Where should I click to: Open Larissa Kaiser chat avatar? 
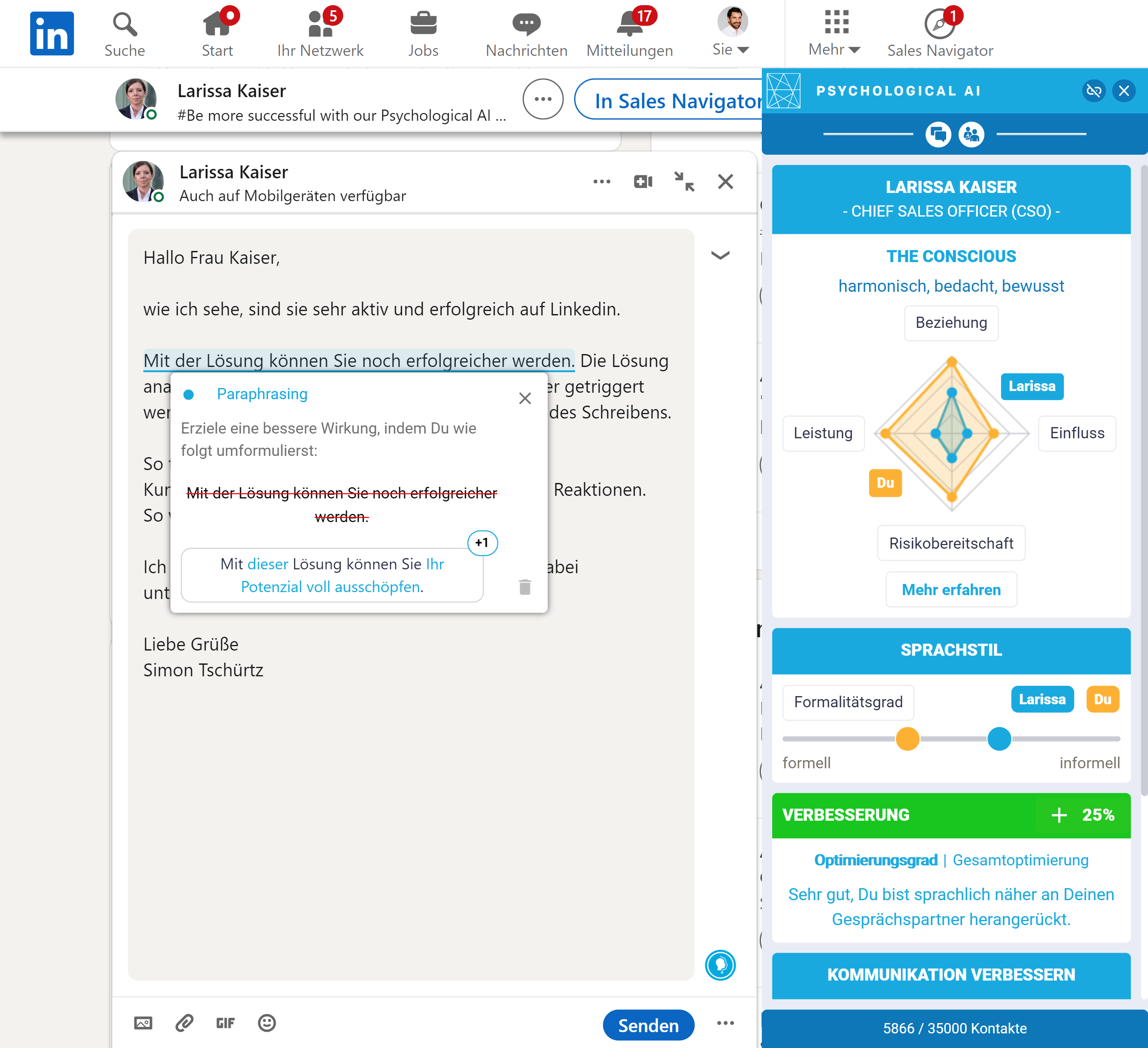click(143, 182)
